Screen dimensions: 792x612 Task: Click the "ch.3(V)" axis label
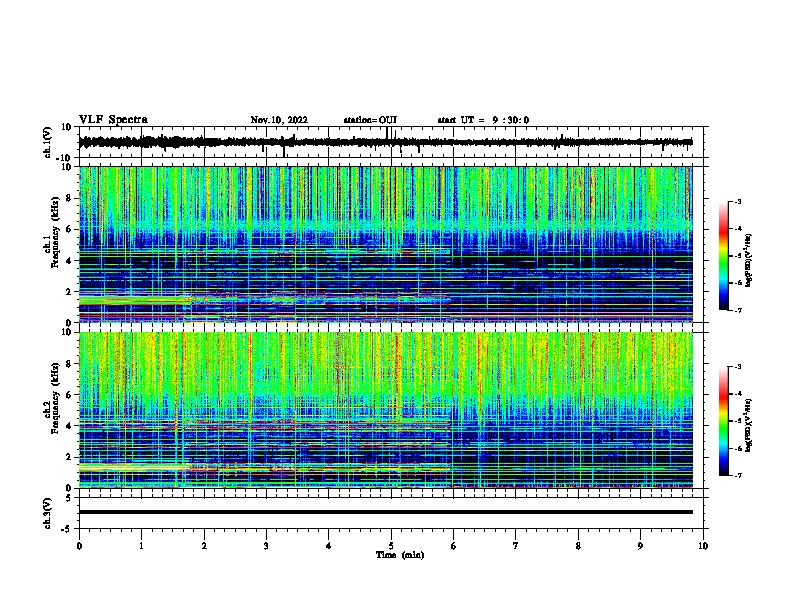click(x=48, y=513)
